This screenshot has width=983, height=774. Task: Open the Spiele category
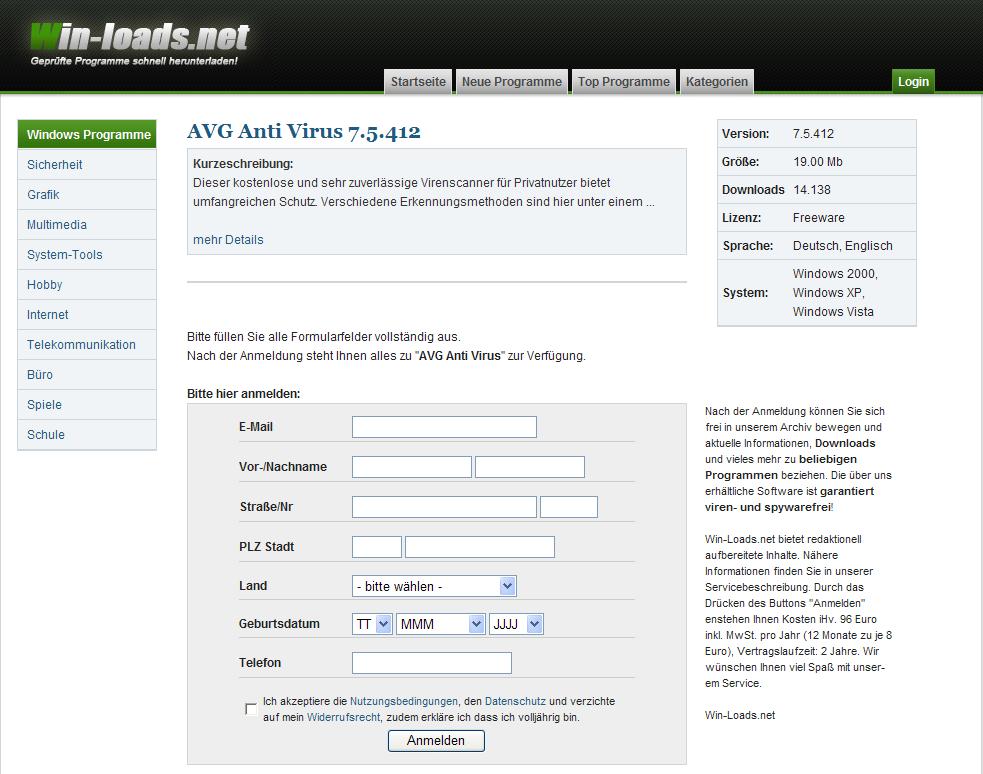tap(45, 404)
